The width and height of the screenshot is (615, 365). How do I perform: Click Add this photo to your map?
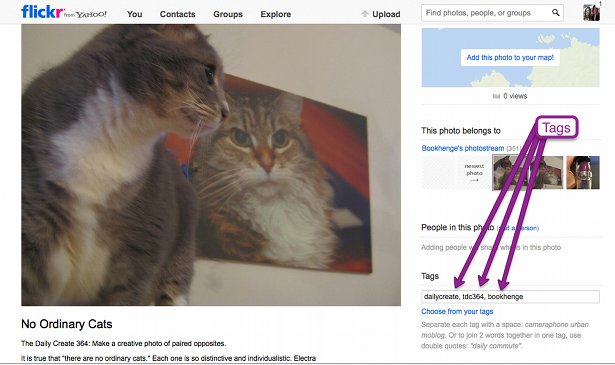click(510, 57)
